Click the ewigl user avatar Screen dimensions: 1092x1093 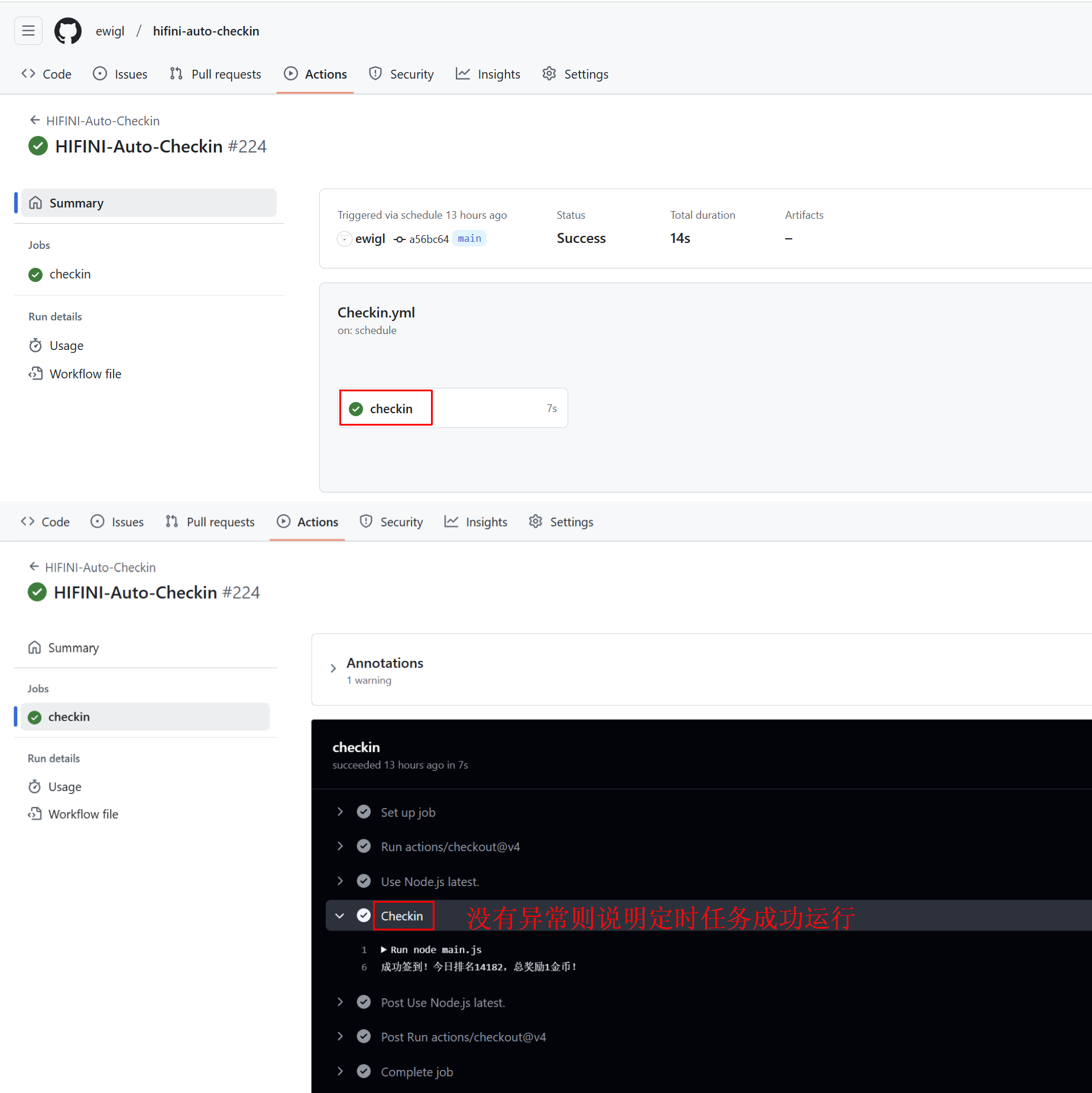click(x=344, y=239)
